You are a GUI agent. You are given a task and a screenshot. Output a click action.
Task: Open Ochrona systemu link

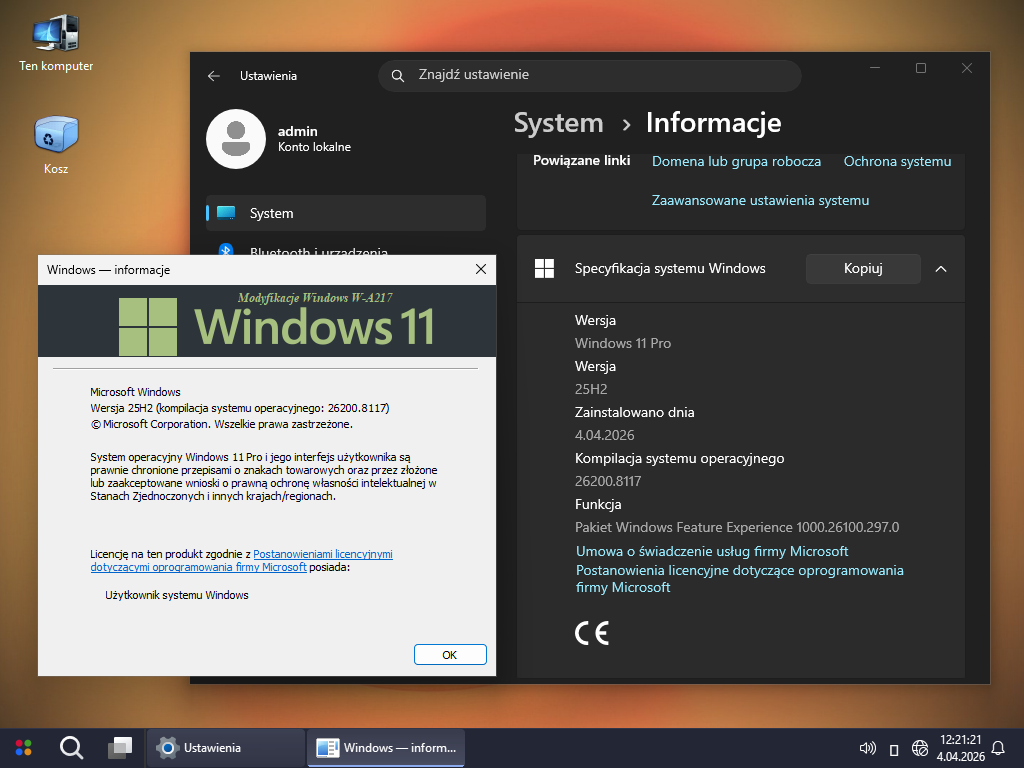coord(897,161)
